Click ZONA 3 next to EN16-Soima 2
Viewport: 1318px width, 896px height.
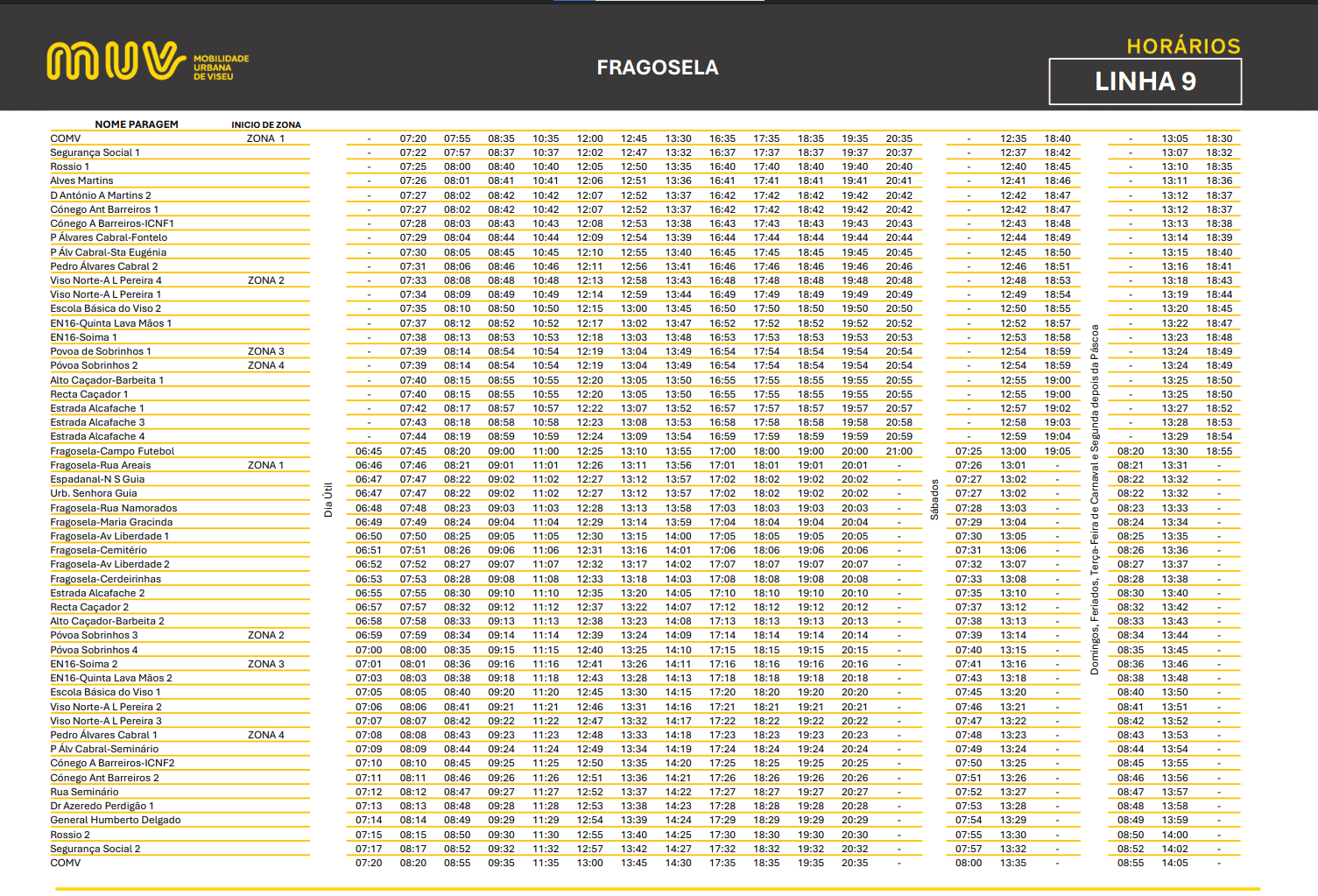(x=265, y=664)
